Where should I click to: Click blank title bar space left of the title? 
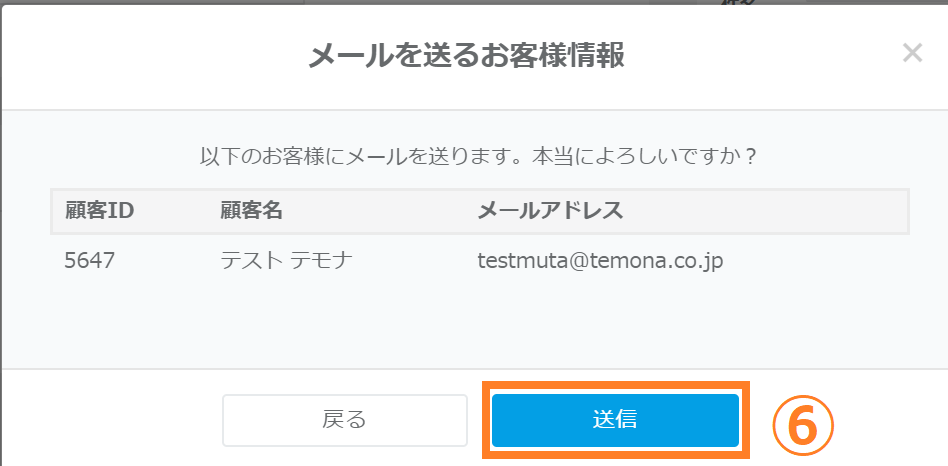tap(150, 56)
